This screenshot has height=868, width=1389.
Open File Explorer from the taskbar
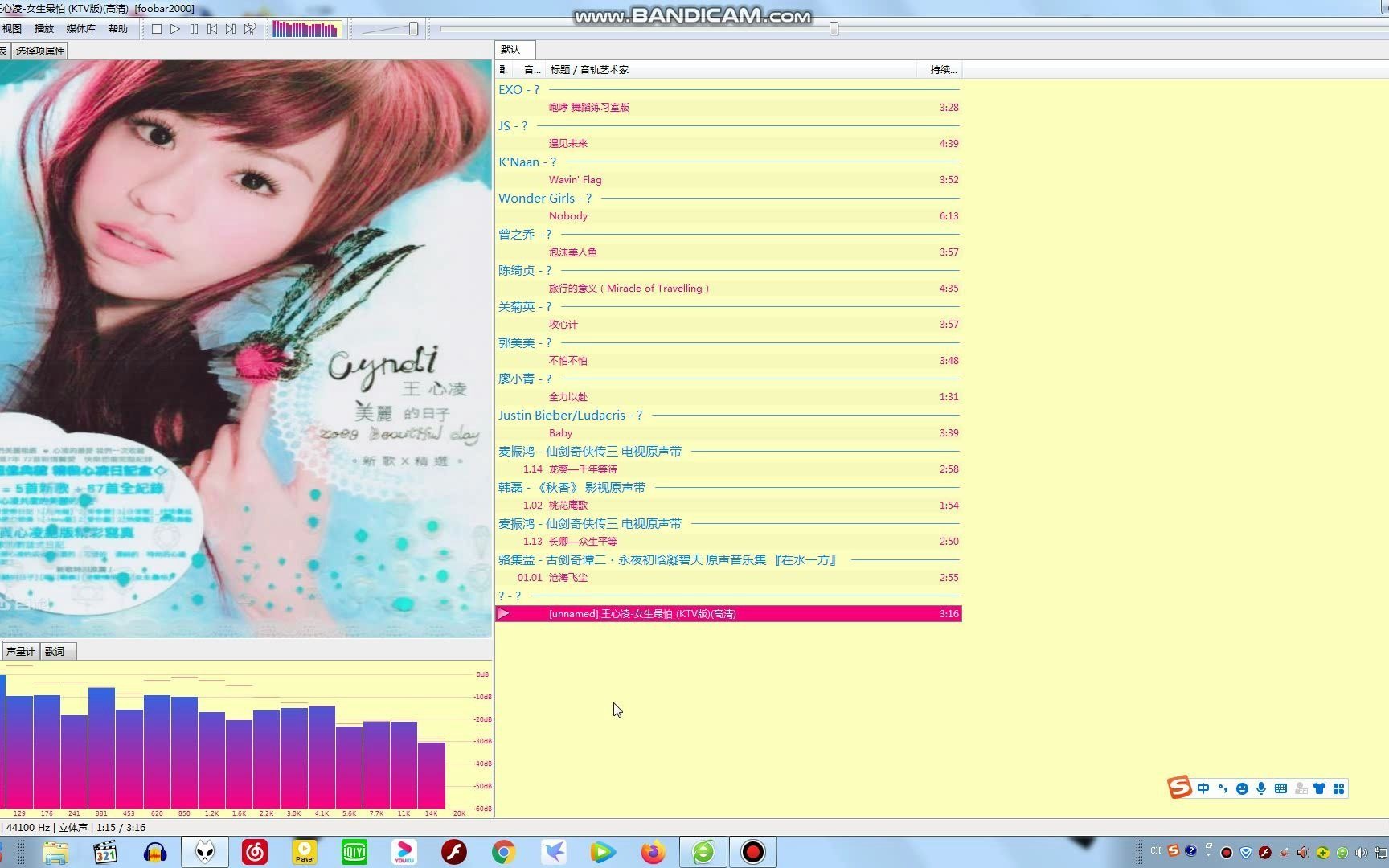[55, 852]
